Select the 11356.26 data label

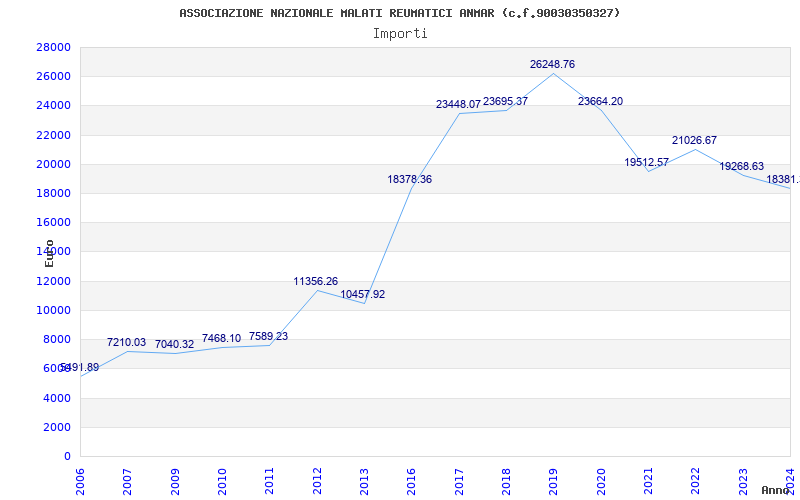pyautogui.click(x=315, y=281)
